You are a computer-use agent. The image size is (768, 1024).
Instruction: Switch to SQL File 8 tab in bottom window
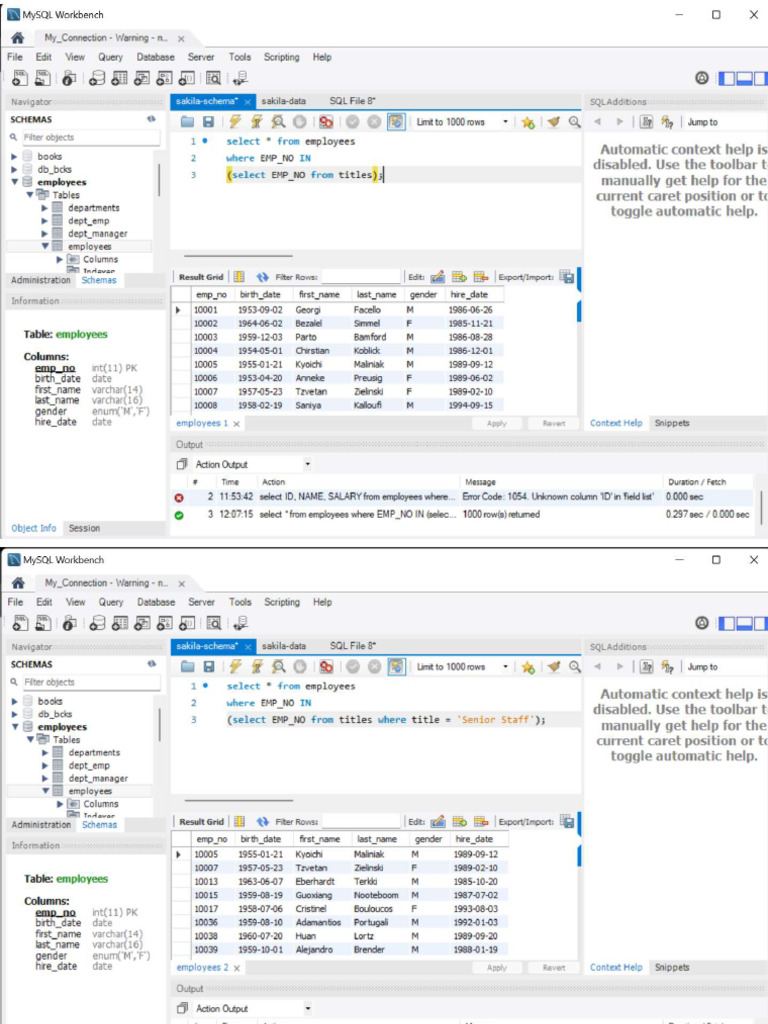(353, 646)
